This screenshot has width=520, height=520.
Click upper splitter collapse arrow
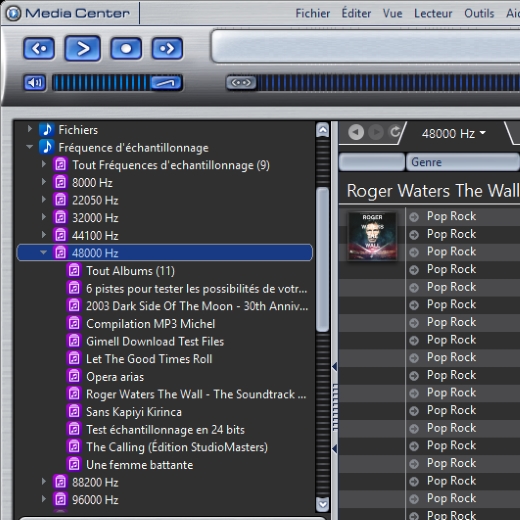[x=335, y=366]
